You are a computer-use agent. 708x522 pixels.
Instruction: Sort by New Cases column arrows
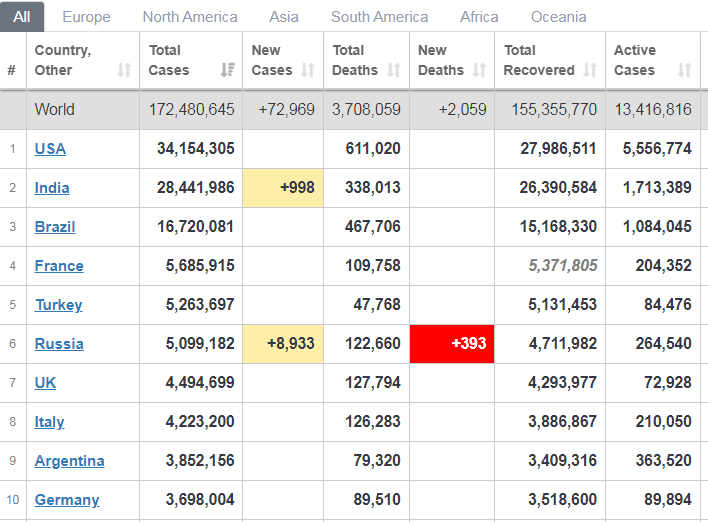(x=308, y=70)
